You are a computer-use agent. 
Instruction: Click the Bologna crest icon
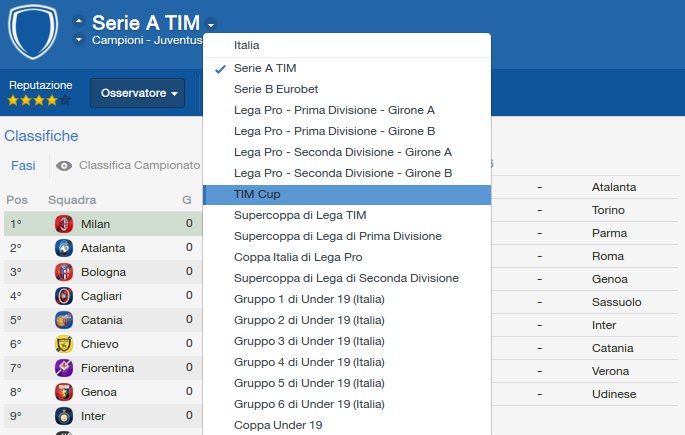click(64, 272)
